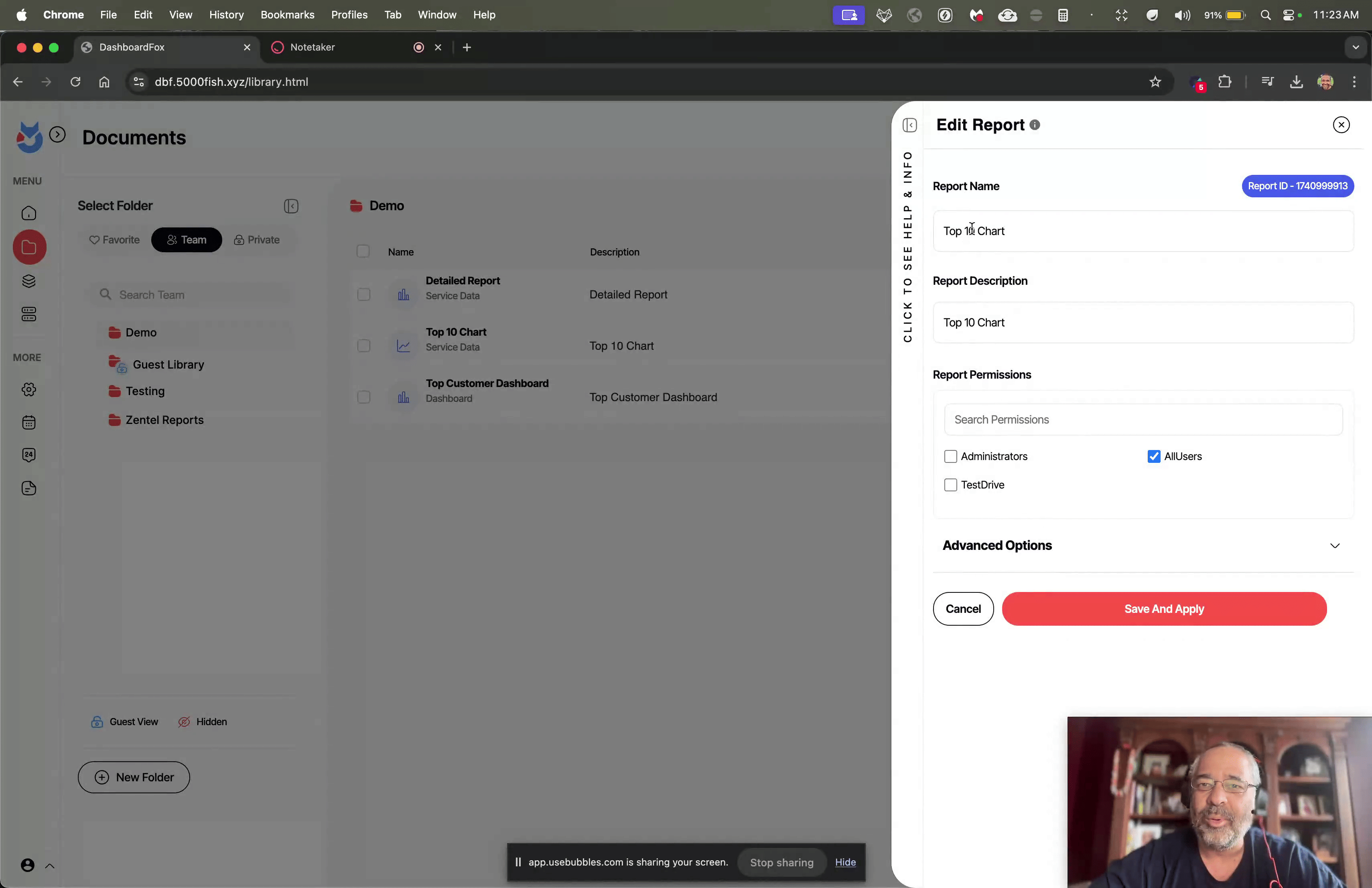Viewport: 1372px width, 888px height.
Task: Open the calendar icon in the sidebar
Action: coord(29,422)
